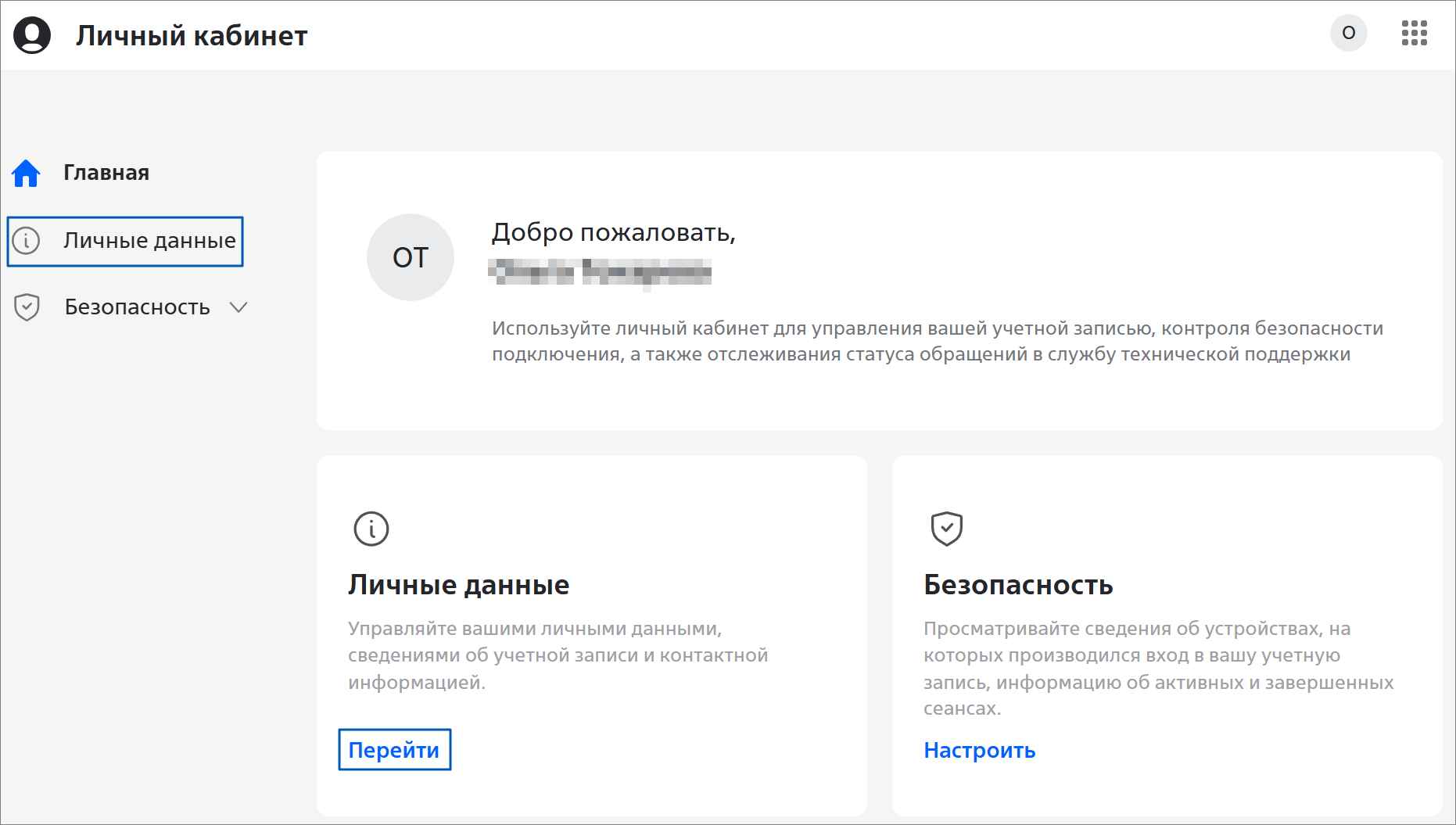This screenshot has width=1456, height=825.
Task: Click the Личные данные card heading
Action: [459, 585]
